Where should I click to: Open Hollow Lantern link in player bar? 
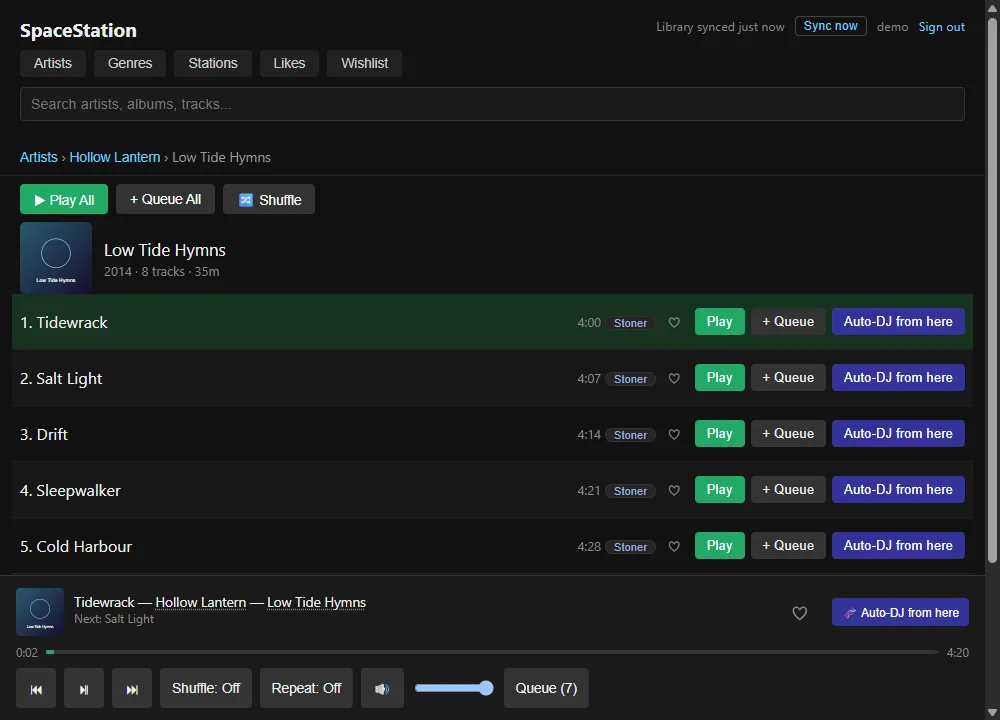(201, 603)
